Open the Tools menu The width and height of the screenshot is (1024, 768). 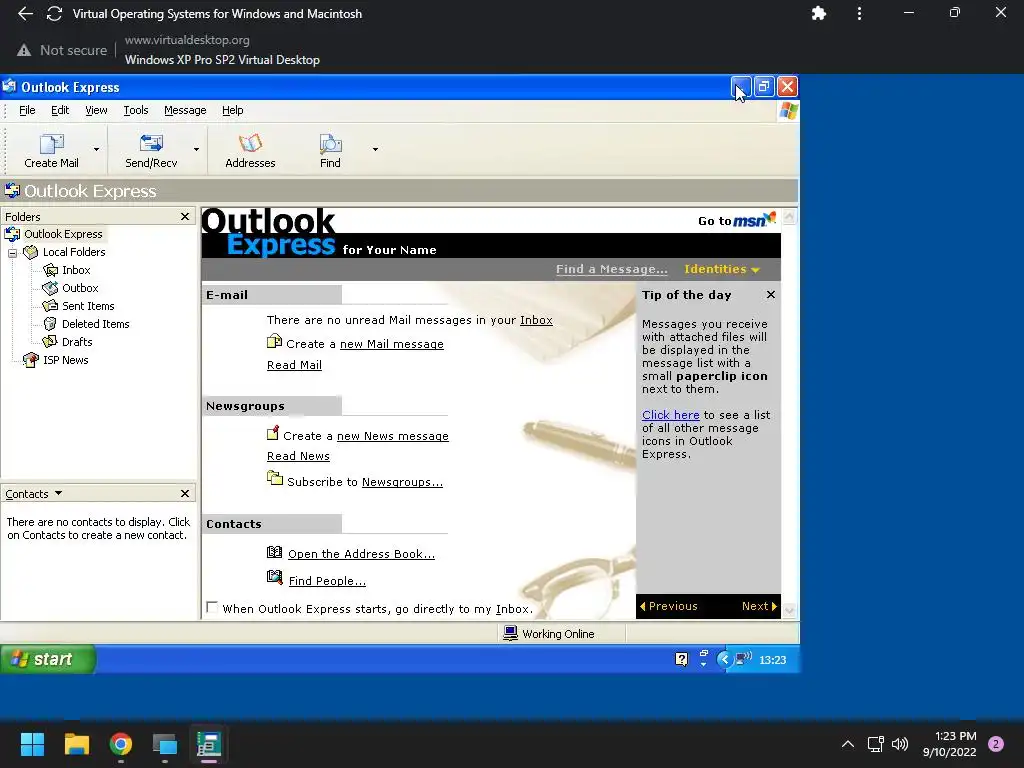click(136, 110)
